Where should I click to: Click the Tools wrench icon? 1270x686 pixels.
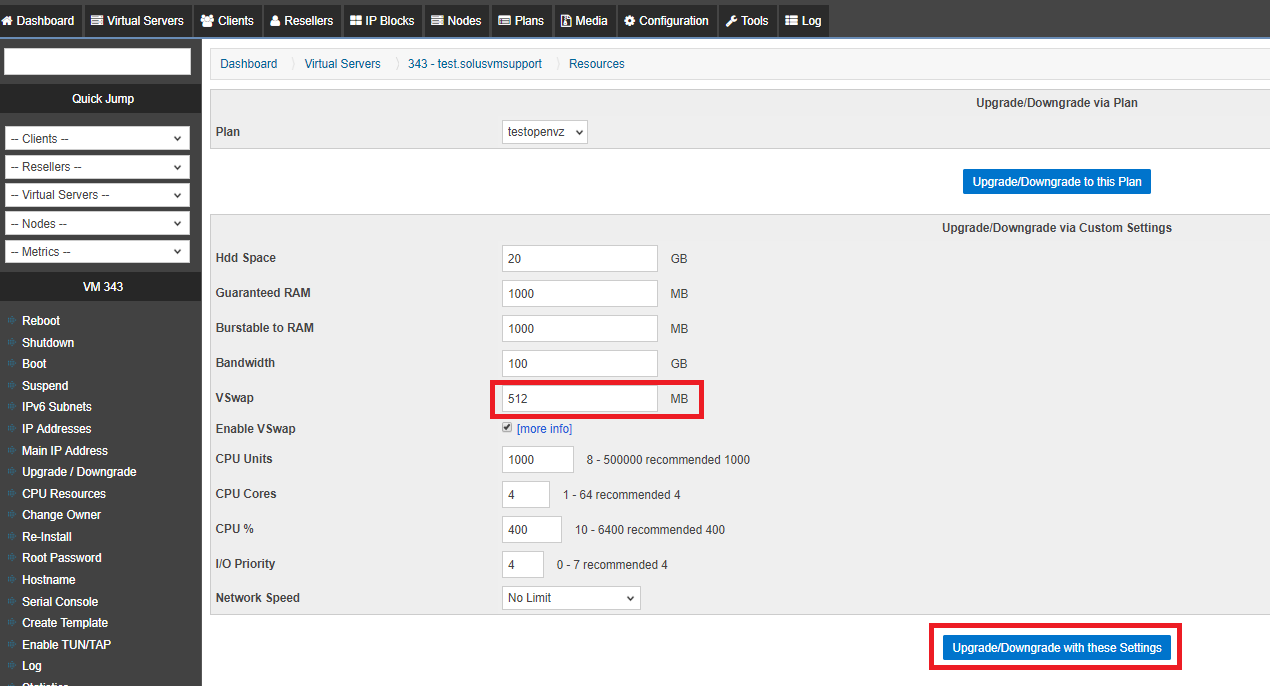coord(731,21)
